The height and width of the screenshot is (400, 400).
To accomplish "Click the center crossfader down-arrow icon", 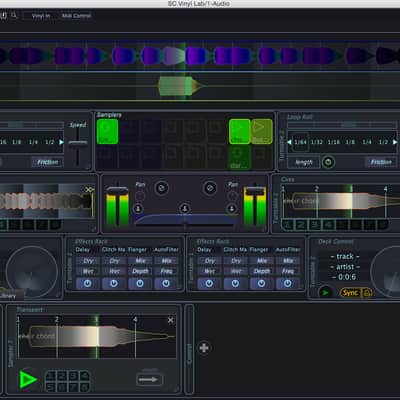I will pos(185,209).
